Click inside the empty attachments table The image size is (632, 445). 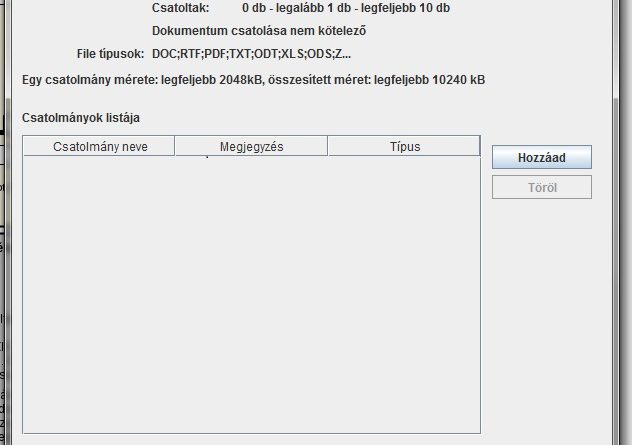point(250,290)
